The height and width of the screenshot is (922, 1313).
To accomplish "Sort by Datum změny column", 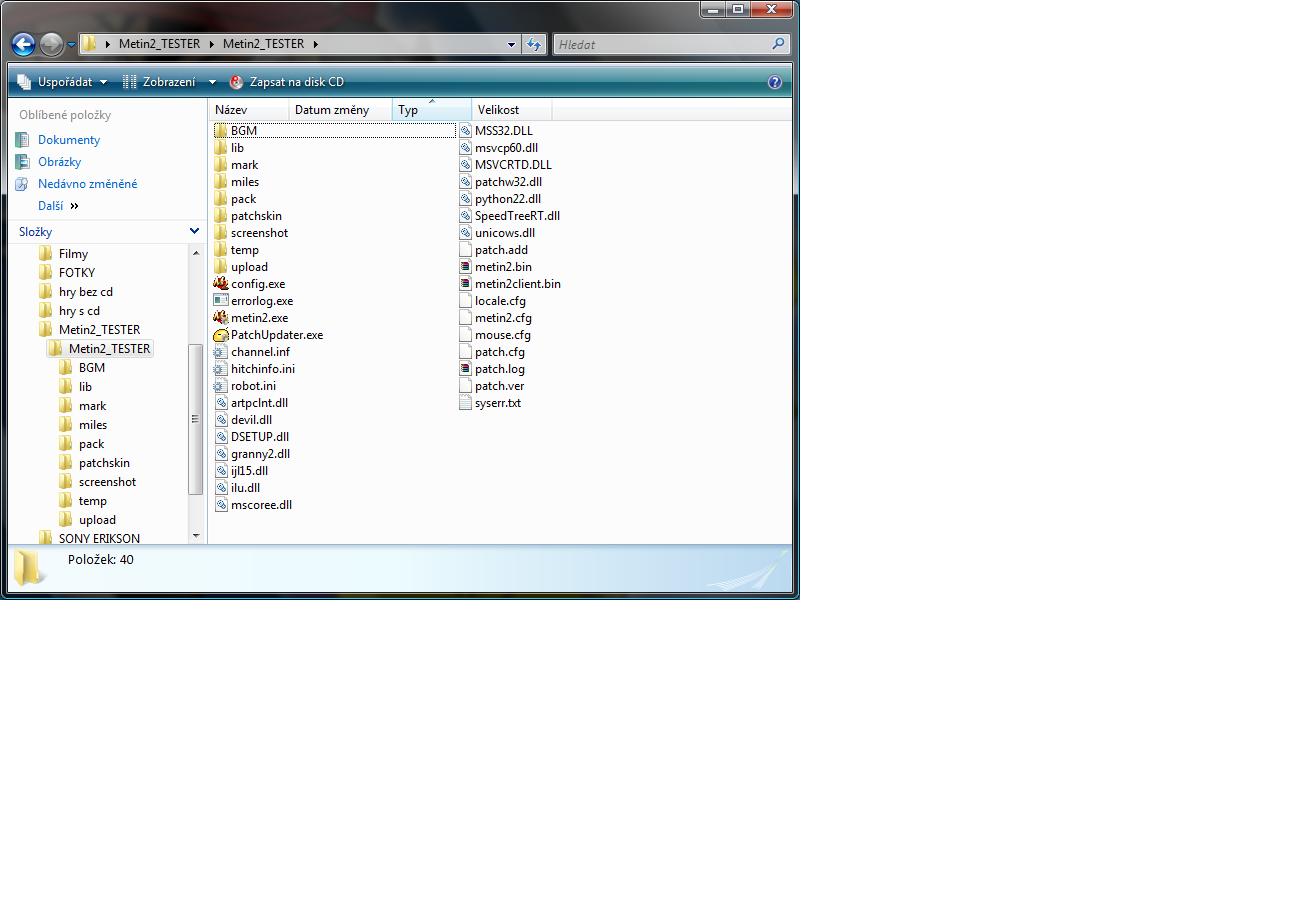I will point(341,110).
